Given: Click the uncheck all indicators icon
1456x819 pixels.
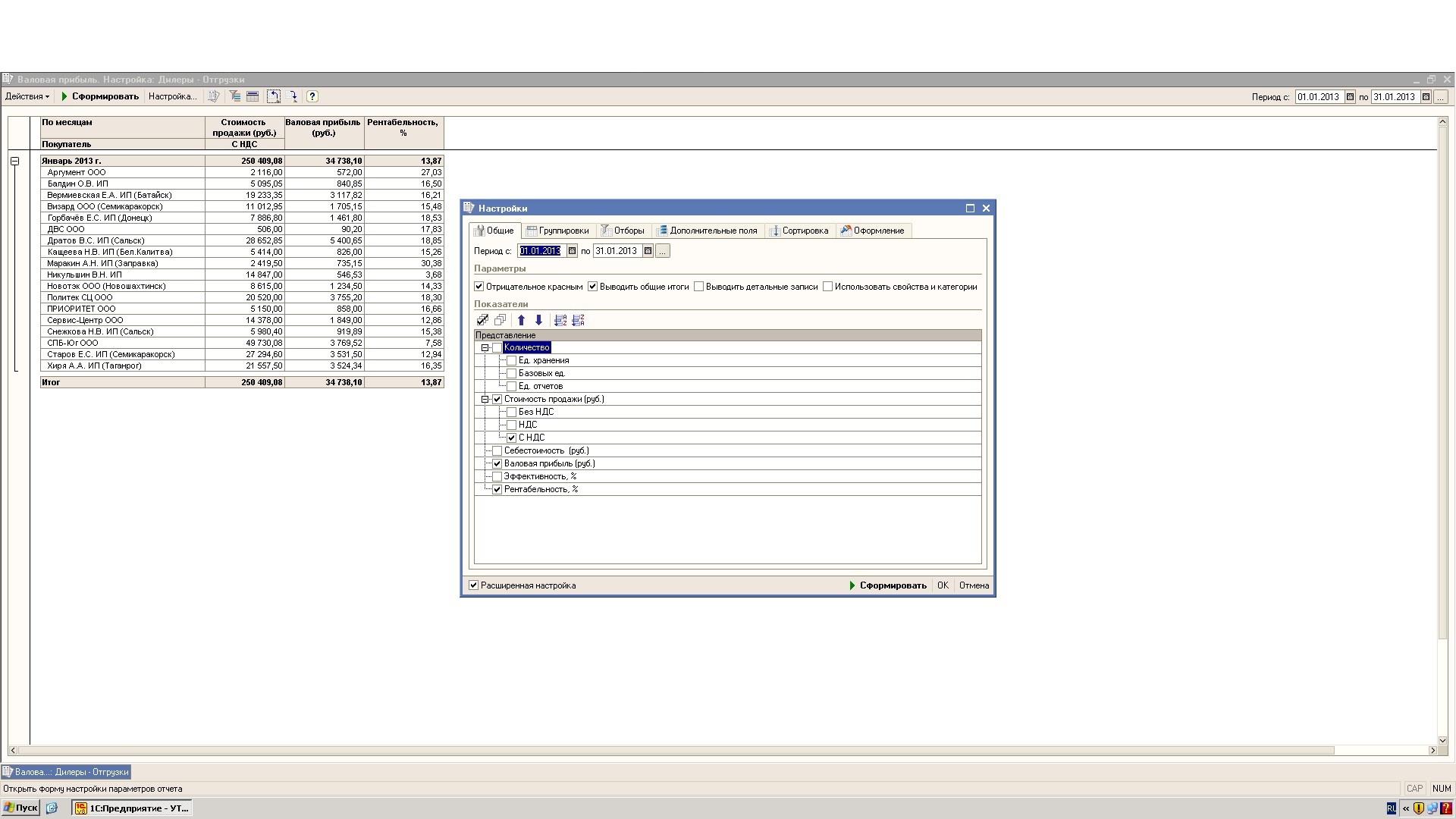Looking at the screenshot, I should pos(500,320).
